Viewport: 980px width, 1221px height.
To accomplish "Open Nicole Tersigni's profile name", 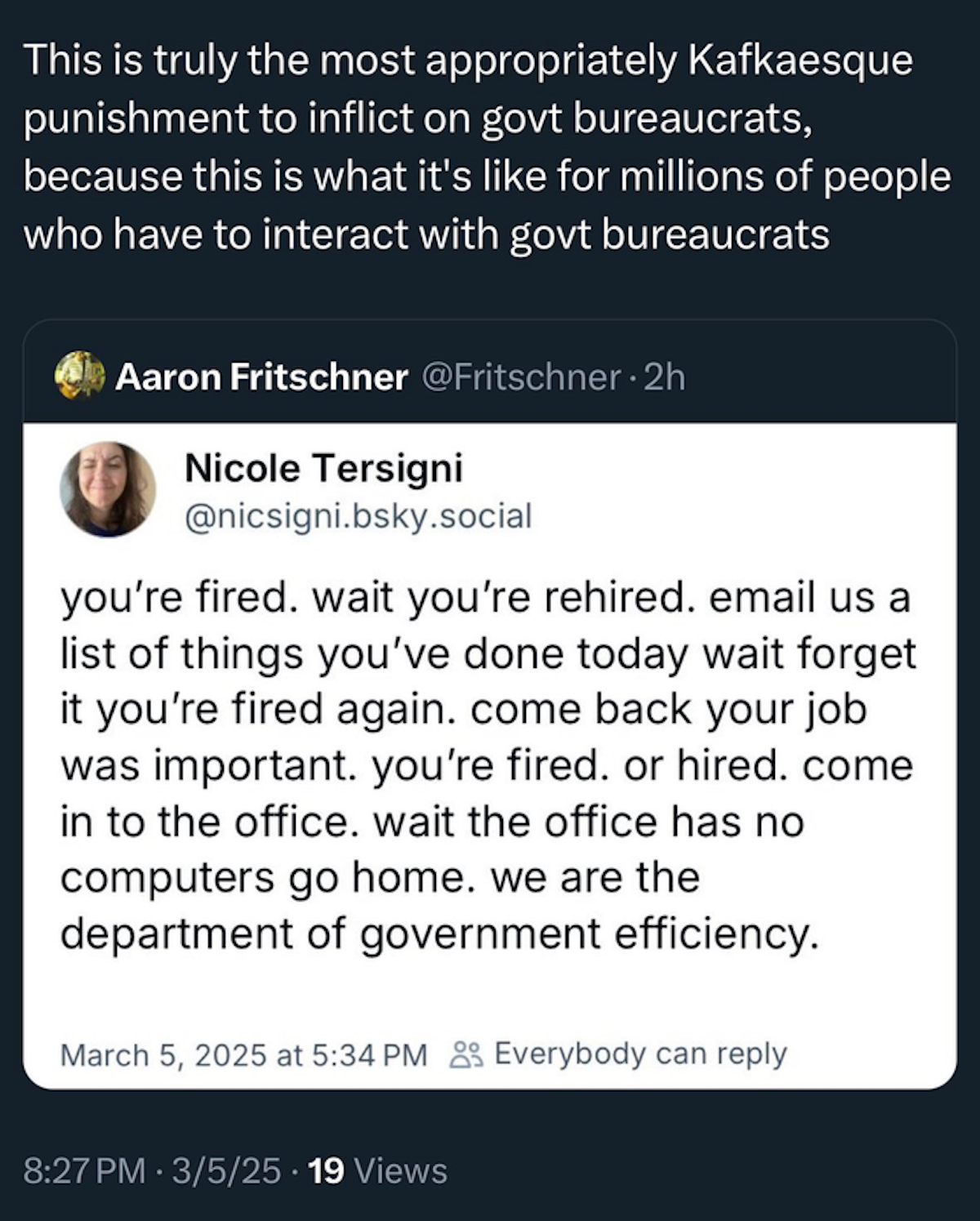I will 323,468.
